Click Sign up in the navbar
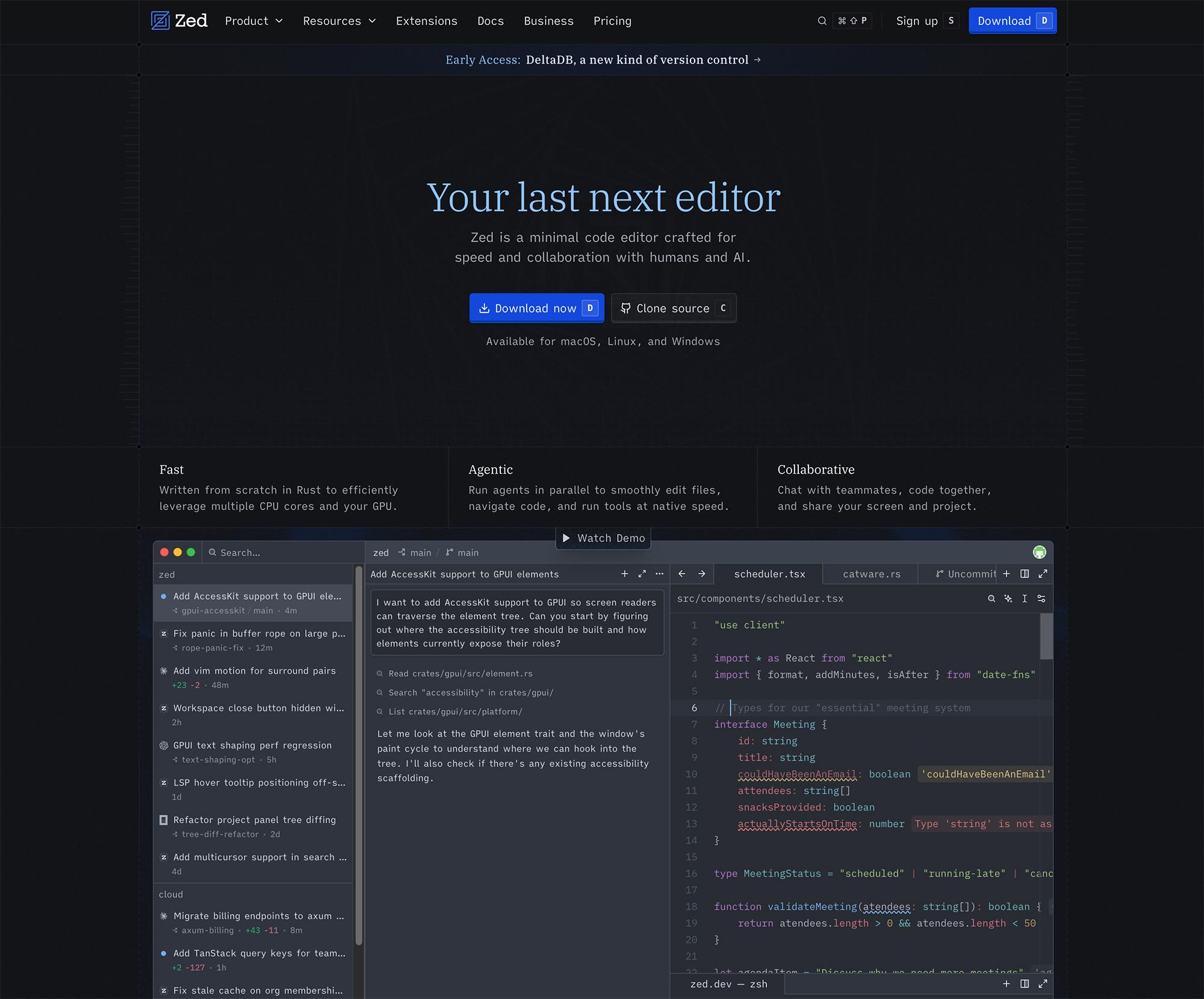 pyautogui.click(x=927, y=21)
